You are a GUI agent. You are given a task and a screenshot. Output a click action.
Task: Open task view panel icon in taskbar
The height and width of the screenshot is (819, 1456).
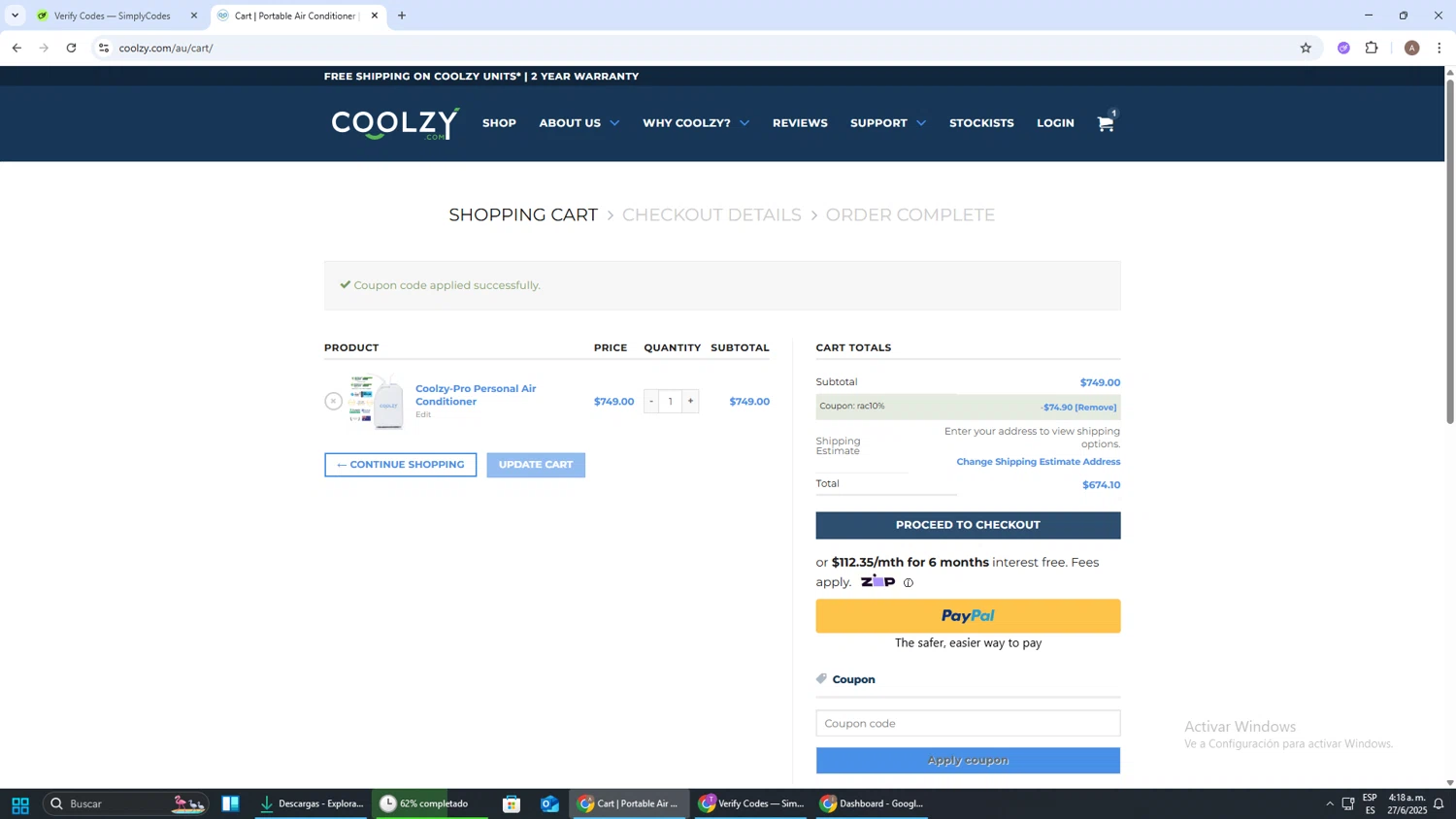click(230, 803)
